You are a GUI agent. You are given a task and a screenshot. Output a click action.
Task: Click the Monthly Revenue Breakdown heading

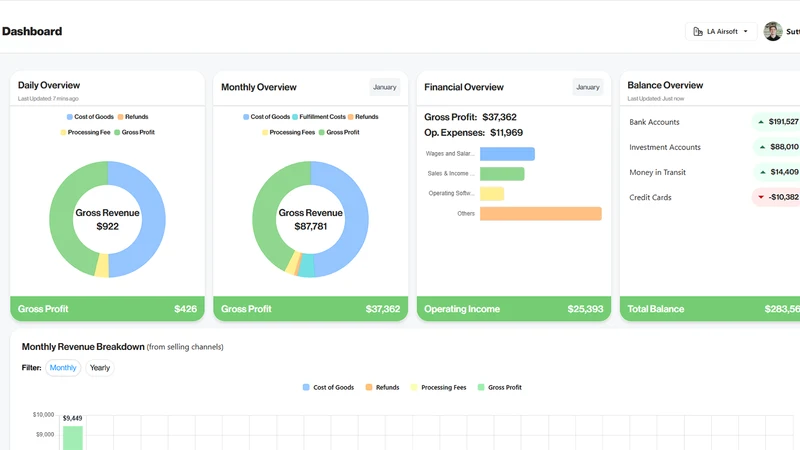[83, 347]
